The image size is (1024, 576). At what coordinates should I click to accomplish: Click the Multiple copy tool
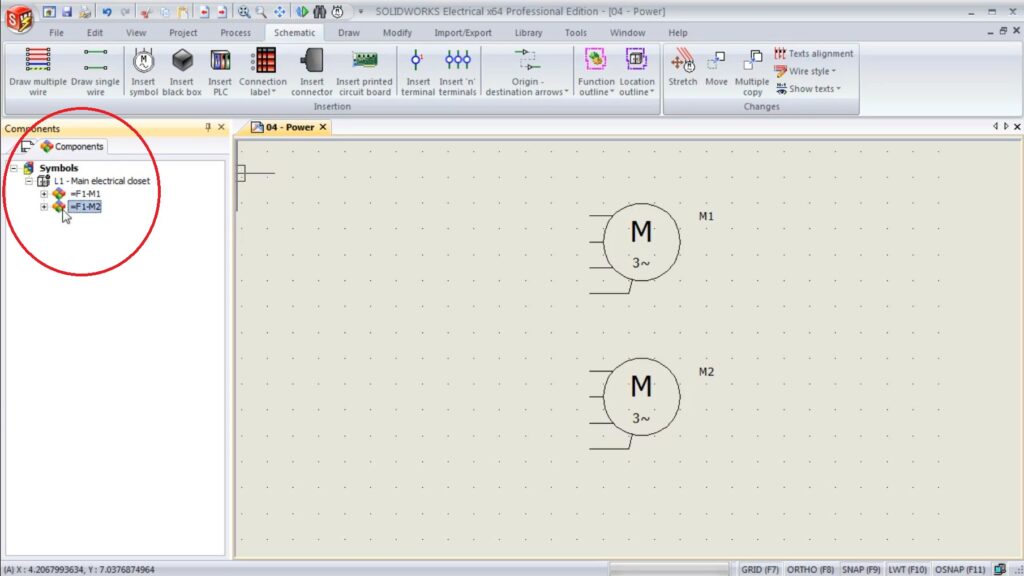point(752,72)
